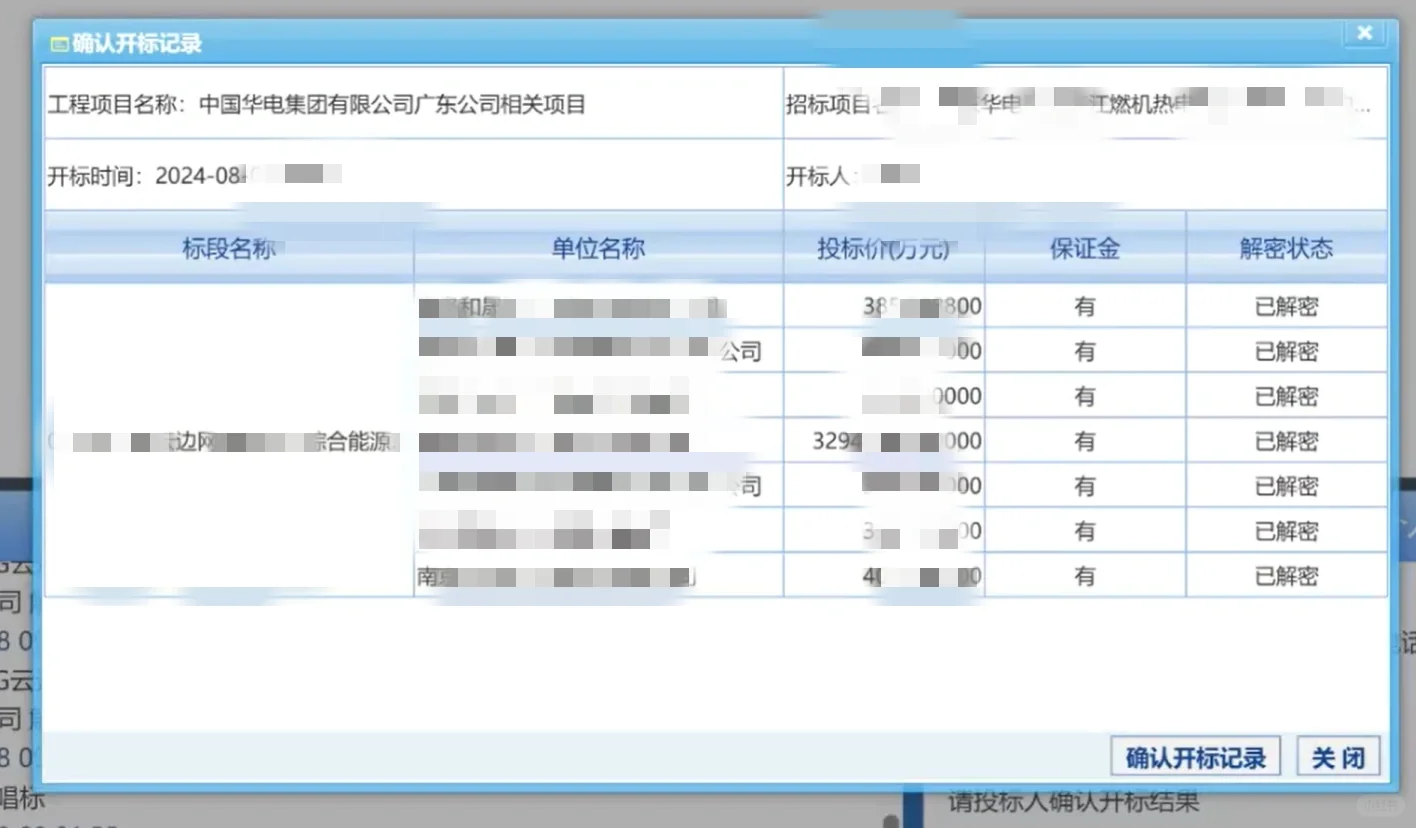Click the 投标价(万元) column header

tap(883, 249)
